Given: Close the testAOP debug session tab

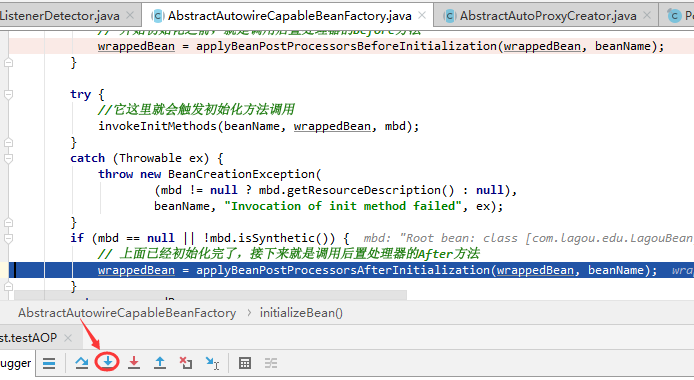Looking at the screenshot, I should (68, 338).
